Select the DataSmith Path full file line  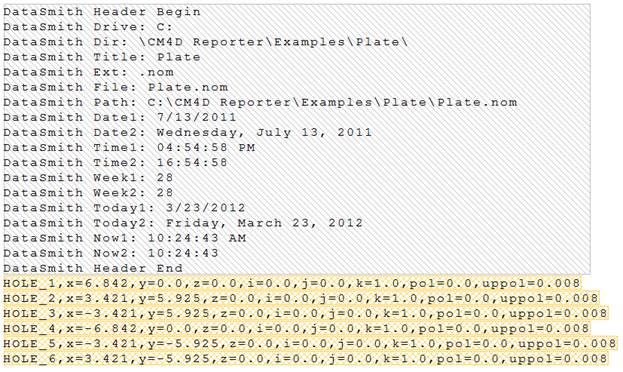pos(260,102)
